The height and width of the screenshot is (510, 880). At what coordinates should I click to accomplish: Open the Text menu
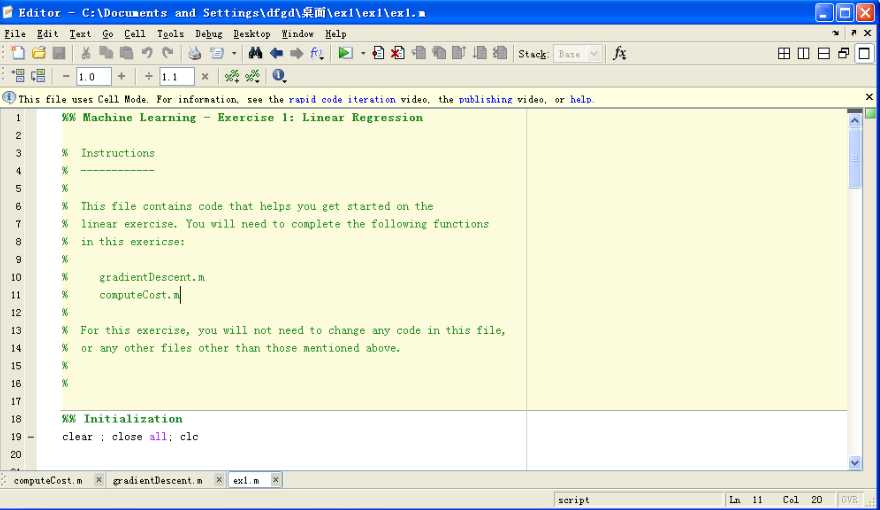[80, 34]
